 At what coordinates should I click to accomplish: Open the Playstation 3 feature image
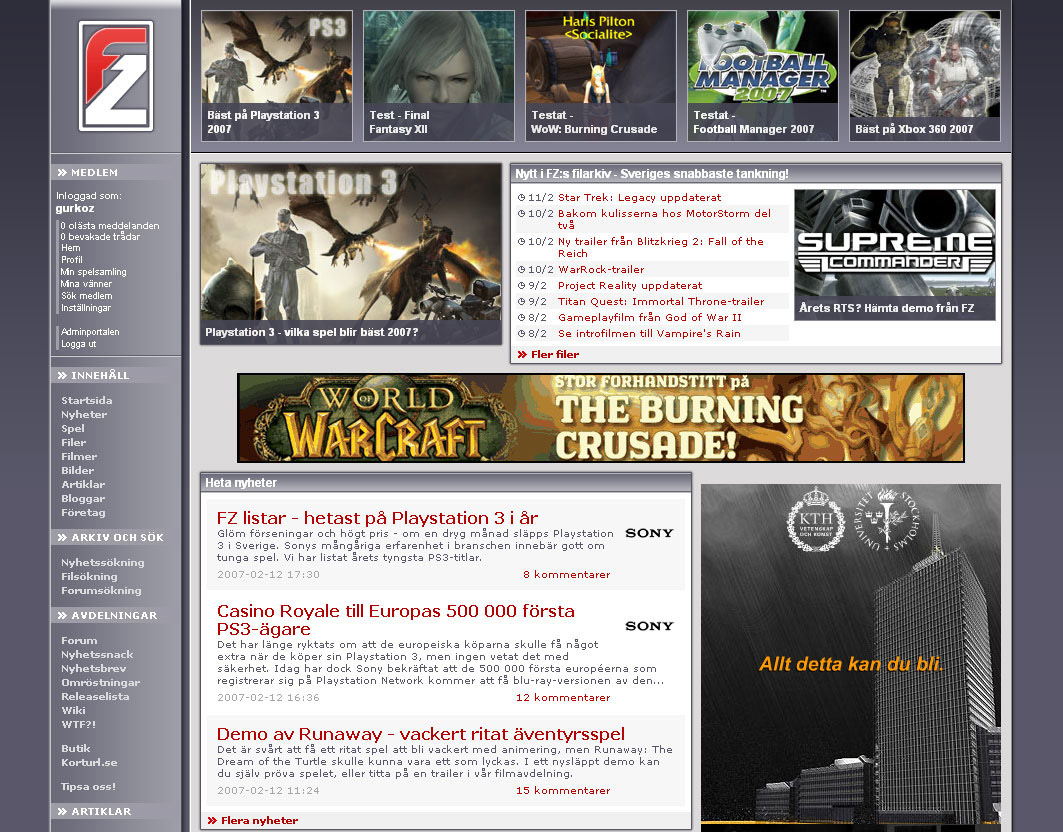pos(350,254)
